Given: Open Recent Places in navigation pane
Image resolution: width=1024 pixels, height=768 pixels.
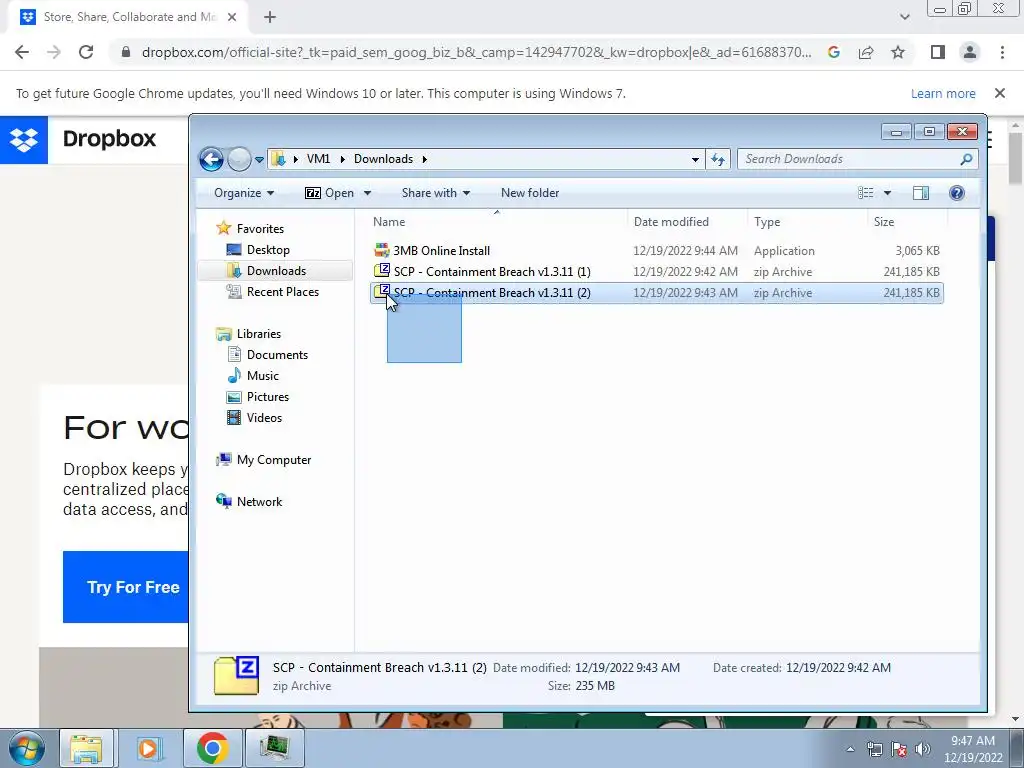Looking at the screenshot, I should (283, 292).
